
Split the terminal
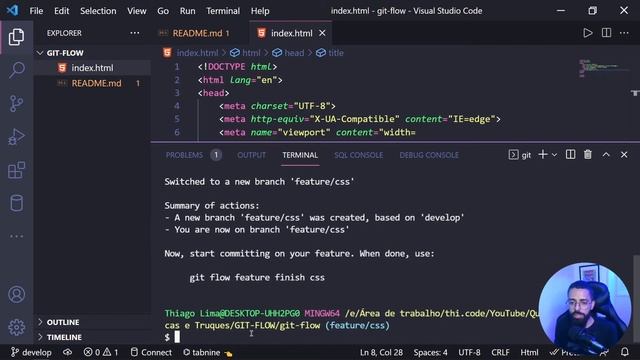[x=570, y=155]
